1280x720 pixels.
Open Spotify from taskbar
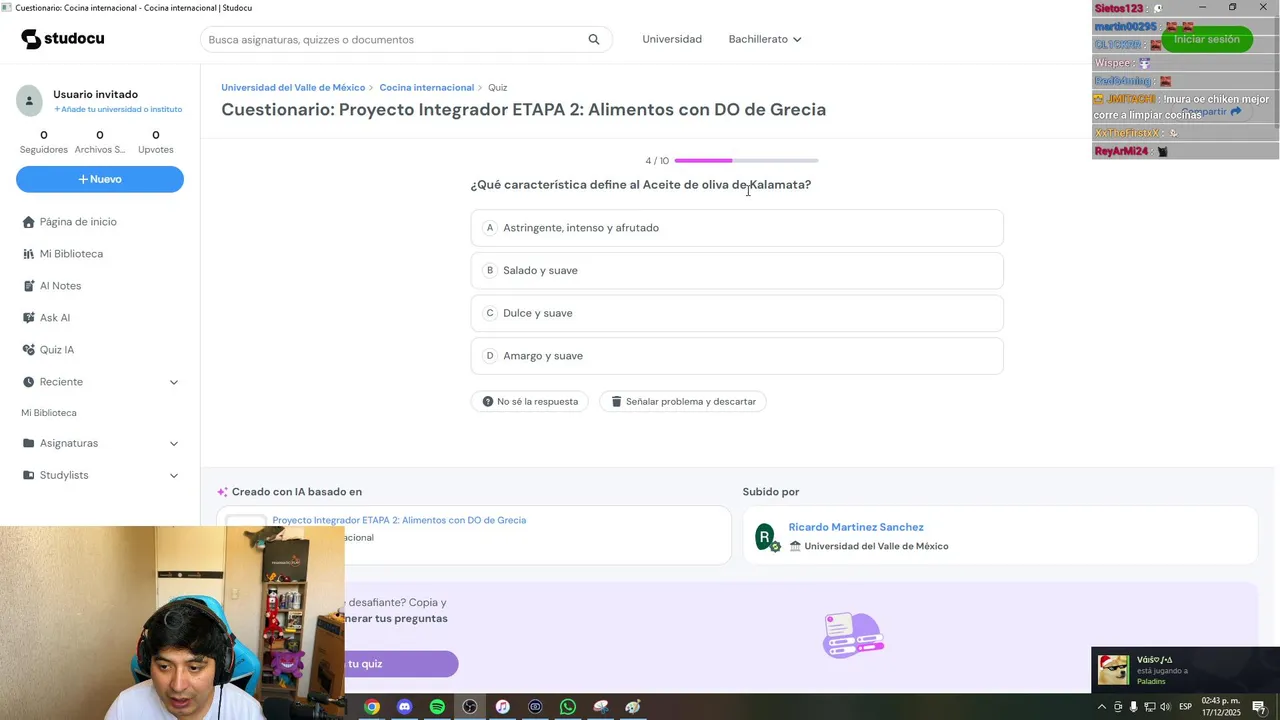pos(437,707)
